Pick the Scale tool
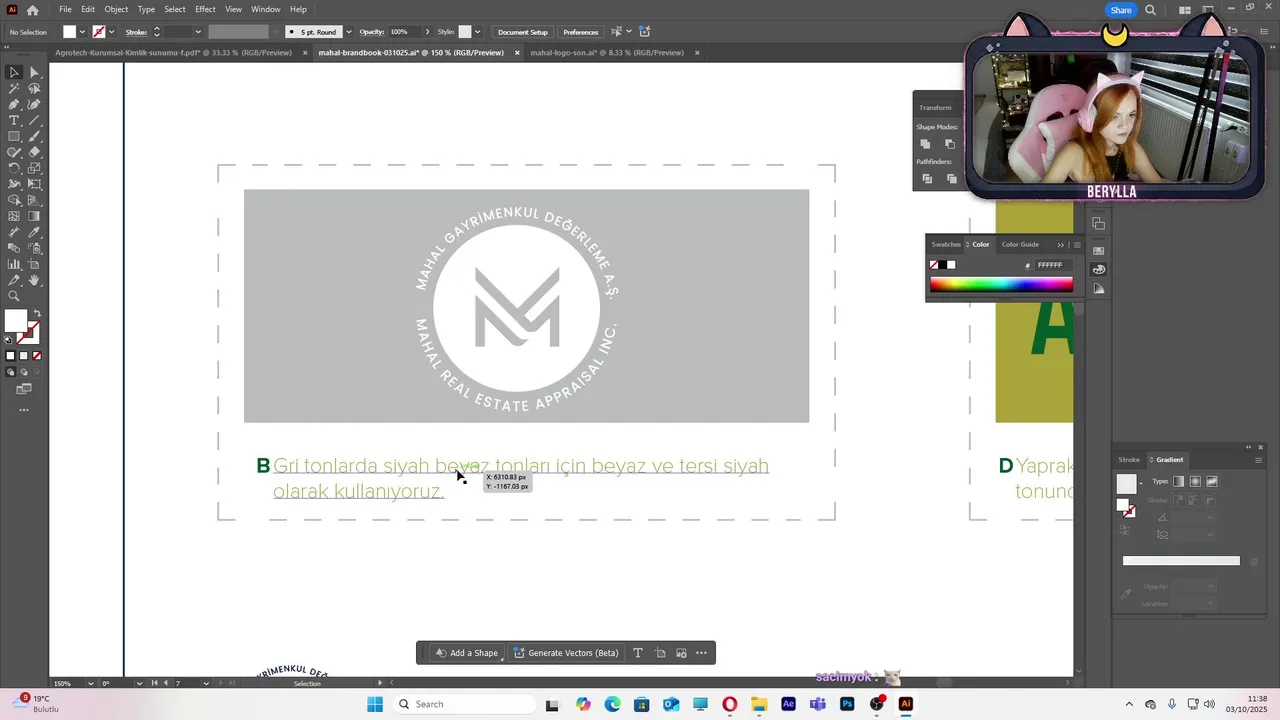1280x720 pixels. (x=34, y=168)
